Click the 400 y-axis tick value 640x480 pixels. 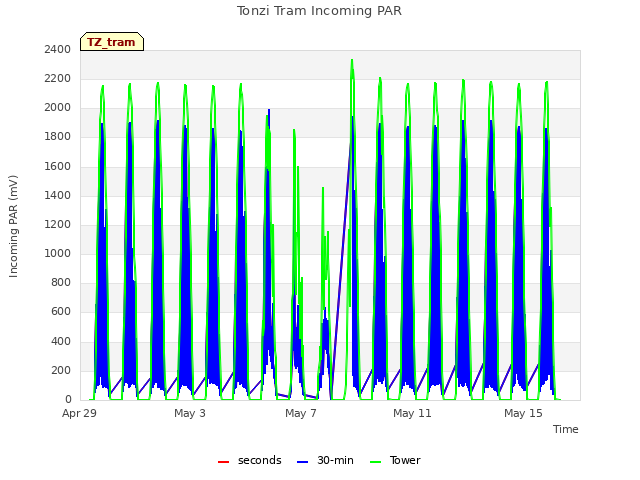click(x=61, y=341)
